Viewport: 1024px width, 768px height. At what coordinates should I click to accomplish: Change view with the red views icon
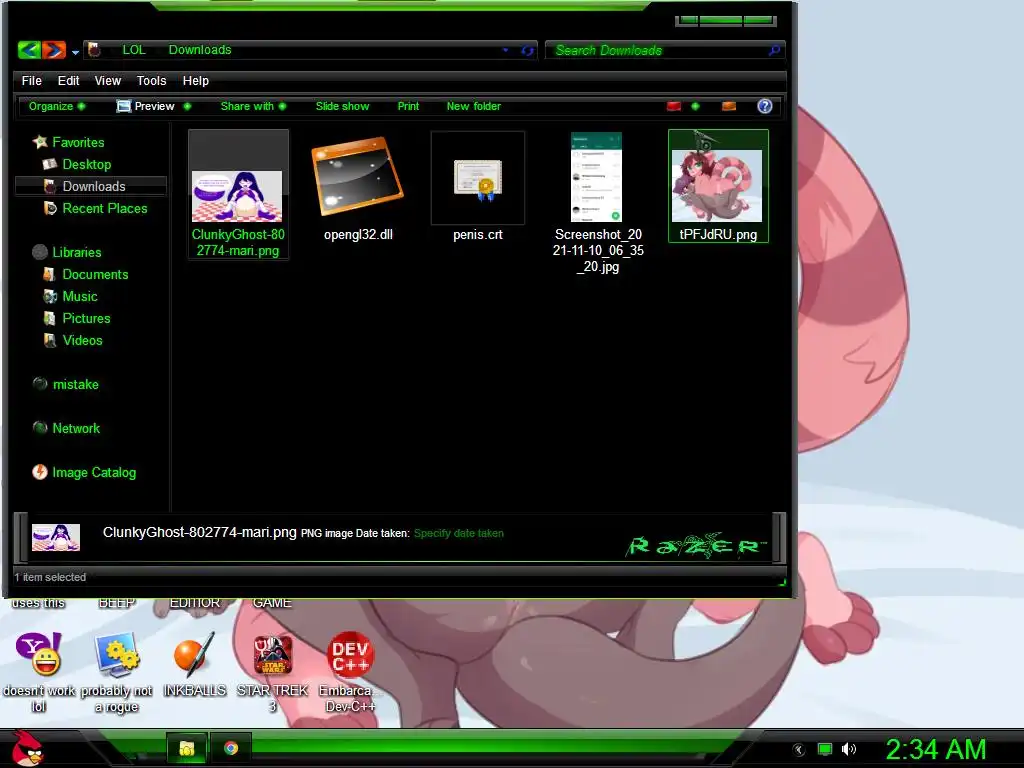(x=674, y=106)
